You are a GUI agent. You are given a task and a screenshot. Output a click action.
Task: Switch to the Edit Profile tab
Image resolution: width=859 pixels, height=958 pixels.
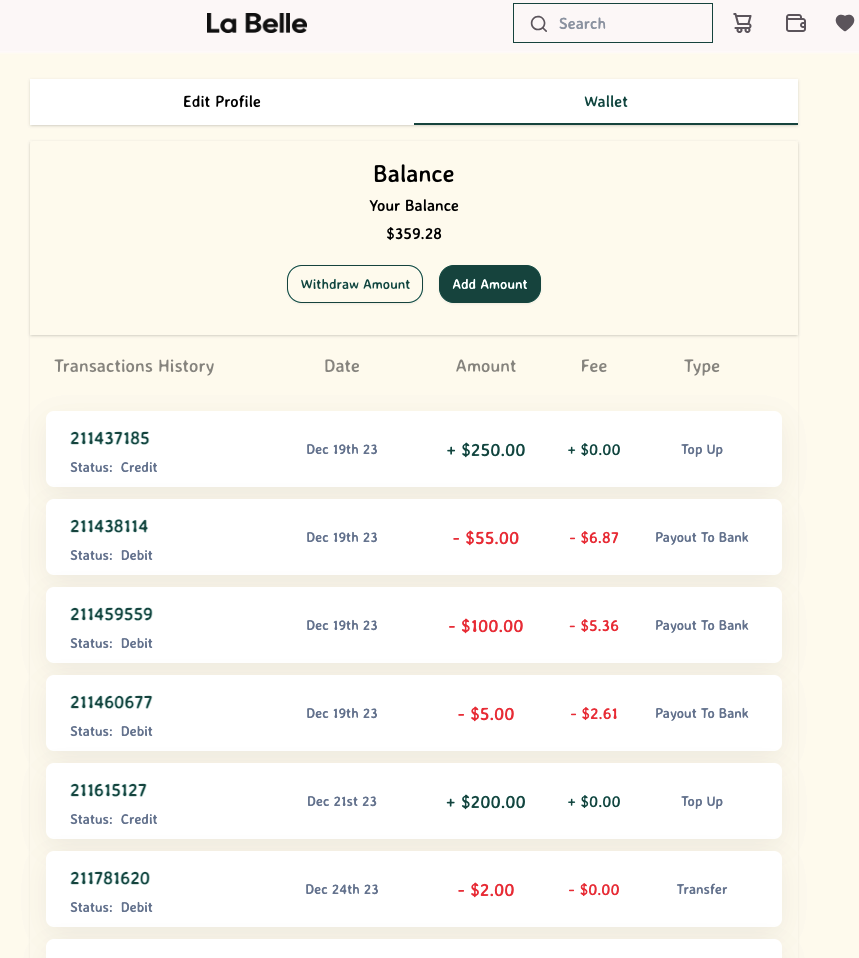pos(222,102)
